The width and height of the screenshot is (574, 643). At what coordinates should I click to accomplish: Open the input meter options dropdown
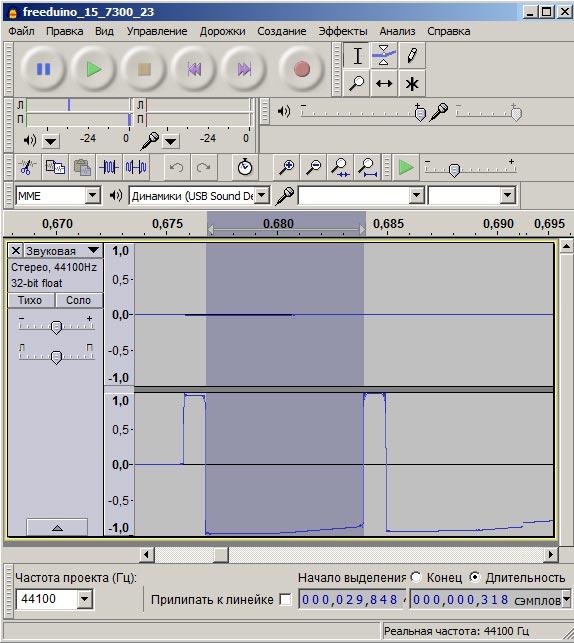(x=171, y=141)
